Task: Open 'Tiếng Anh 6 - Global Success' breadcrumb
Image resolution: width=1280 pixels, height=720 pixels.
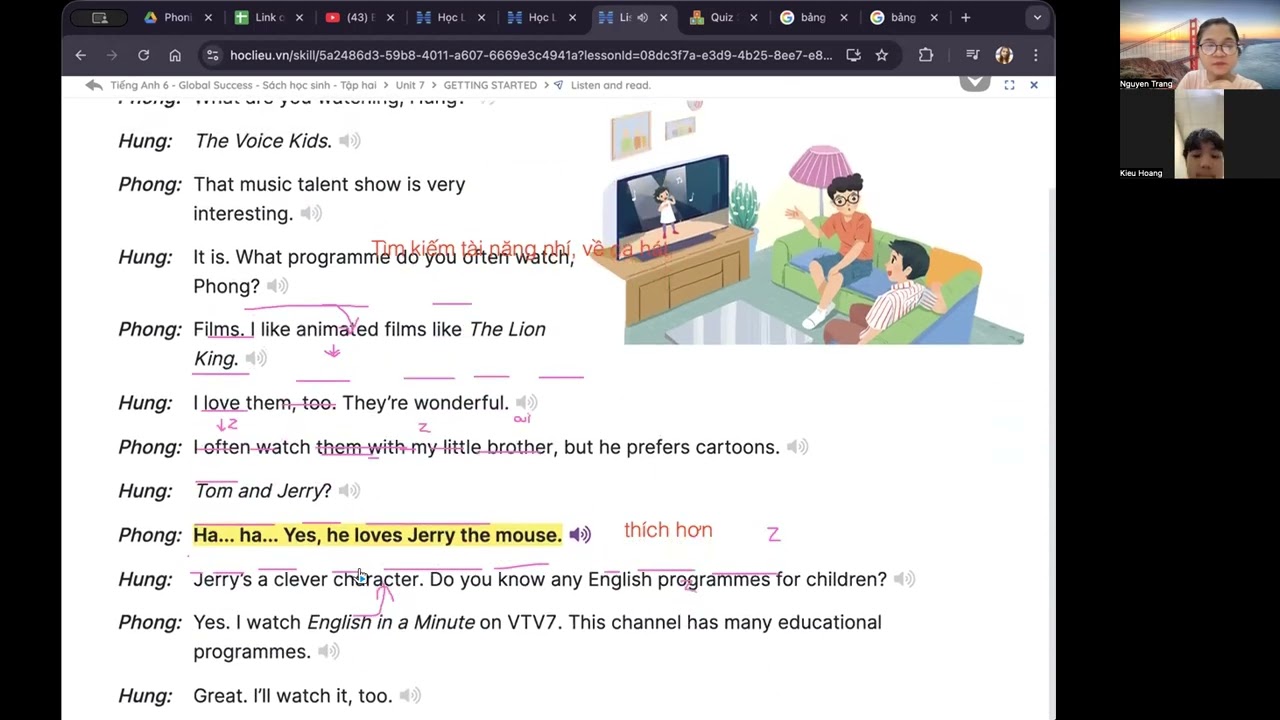Action: pyautogui.click(x=243, y=85)
